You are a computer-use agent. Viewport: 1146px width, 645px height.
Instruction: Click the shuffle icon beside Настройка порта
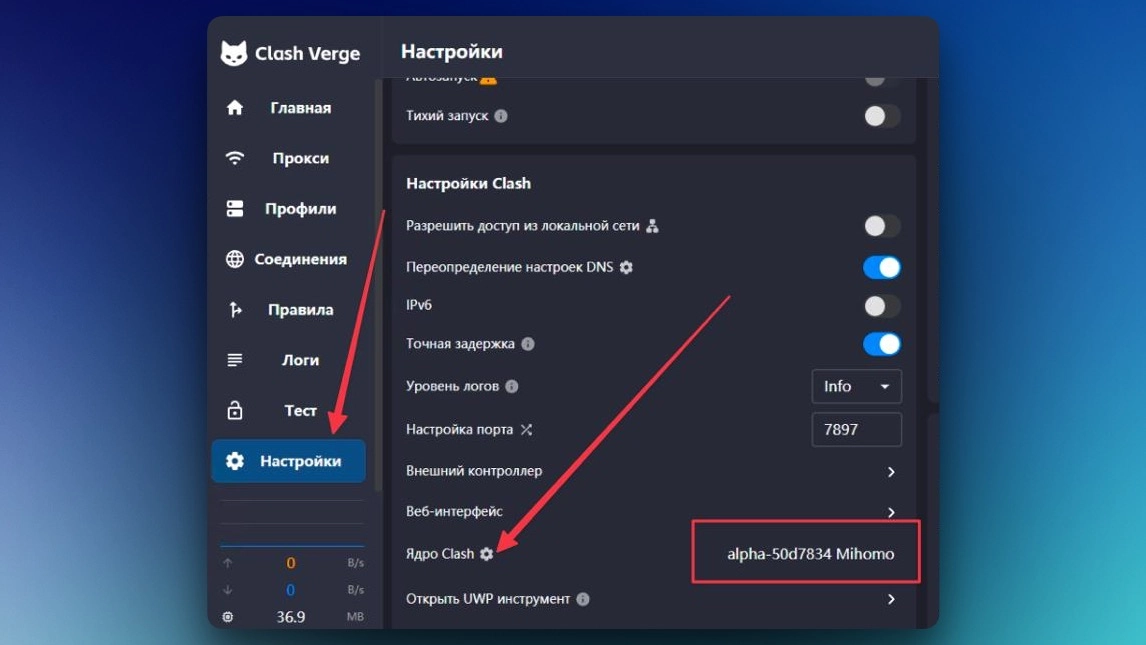pos(526,430)
